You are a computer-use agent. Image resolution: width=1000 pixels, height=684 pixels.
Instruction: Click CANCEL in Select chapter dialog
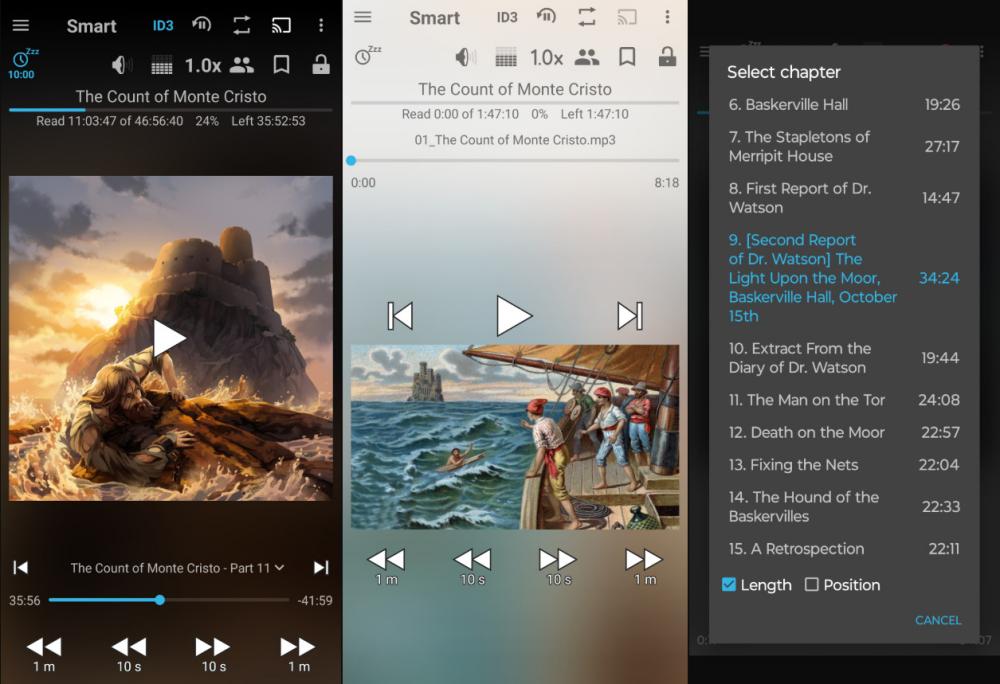point(938,620)
